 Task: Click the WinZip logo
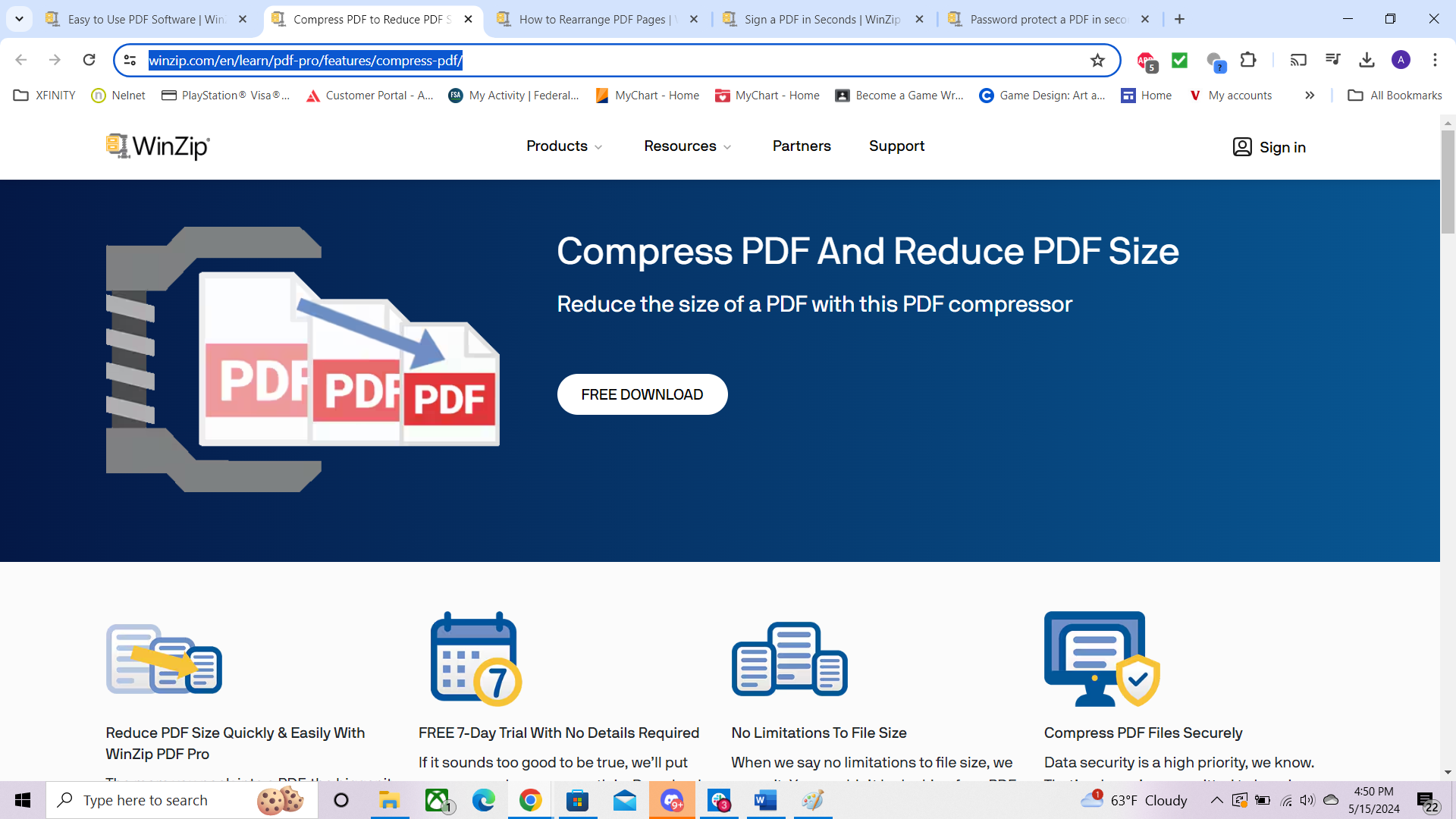coord(158,146)
